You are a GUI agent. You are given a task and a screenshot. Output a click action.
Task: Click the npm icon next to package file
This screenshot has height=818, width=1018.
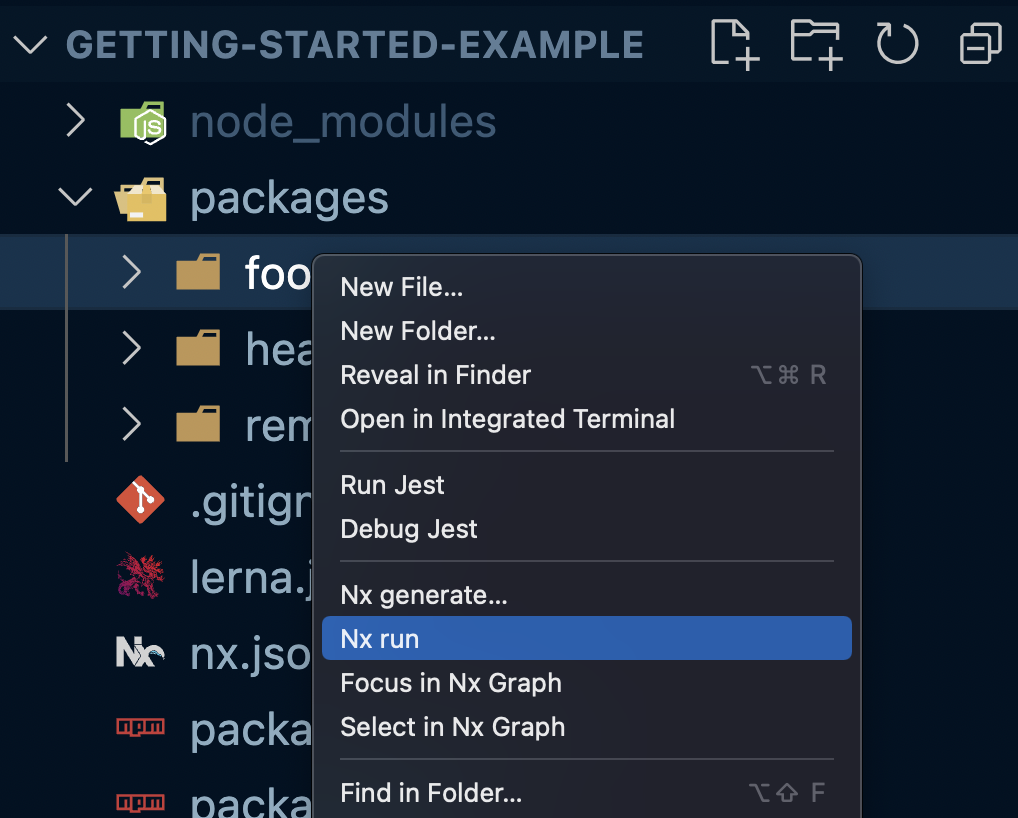pos(140,729)
